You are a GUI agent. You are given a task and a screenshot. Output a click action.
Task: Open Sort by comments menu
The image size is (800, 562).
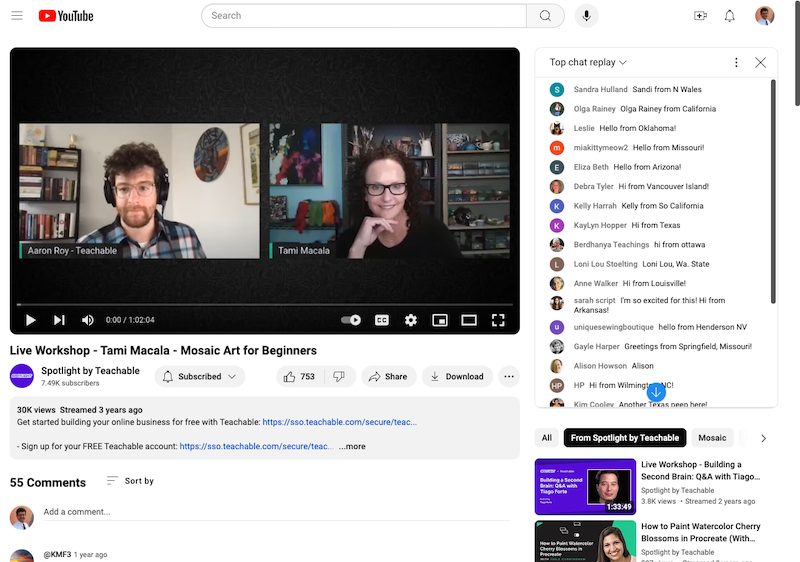coord(130,481)
